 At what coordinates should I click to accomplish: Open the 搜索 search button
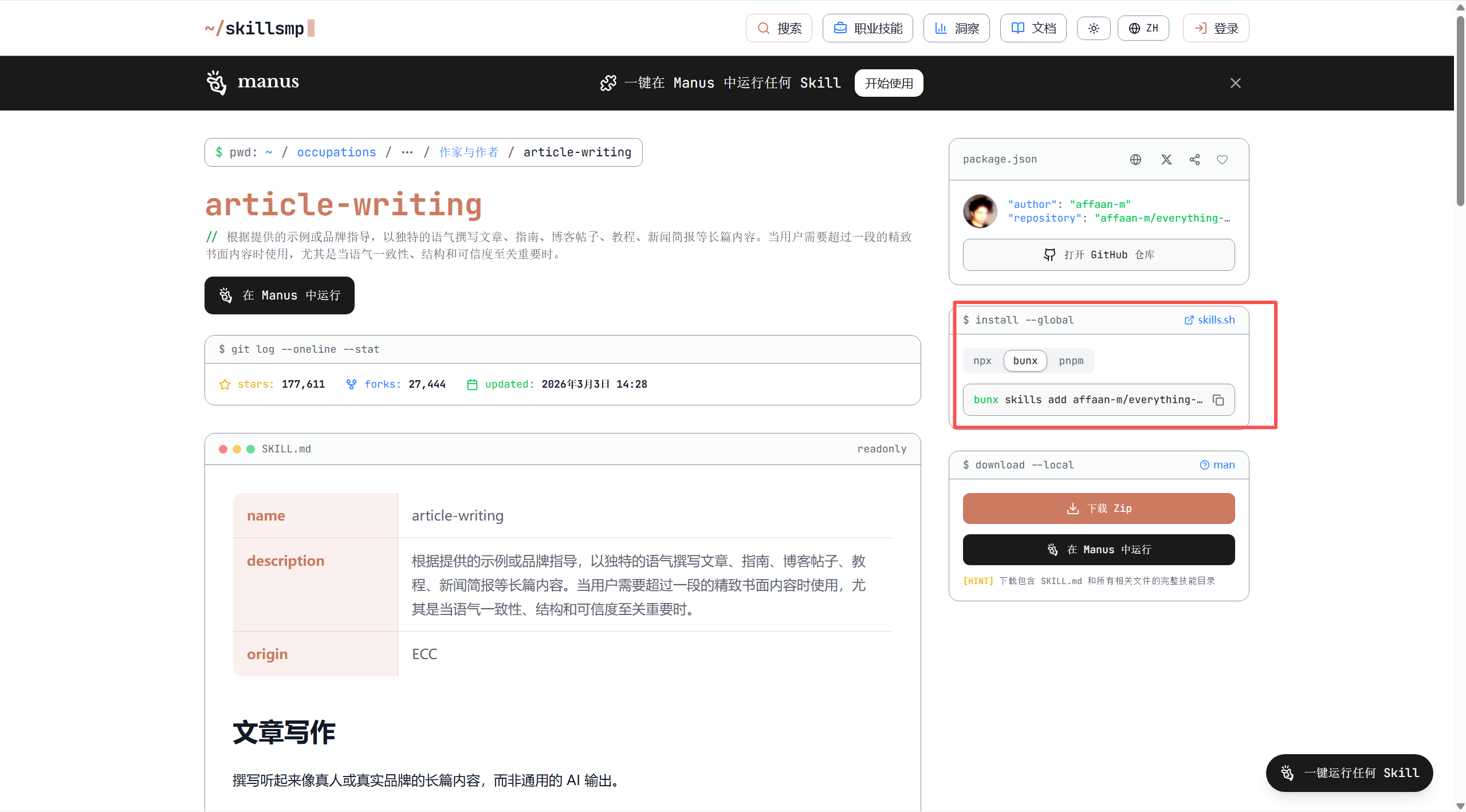click(x=779, y=28)
